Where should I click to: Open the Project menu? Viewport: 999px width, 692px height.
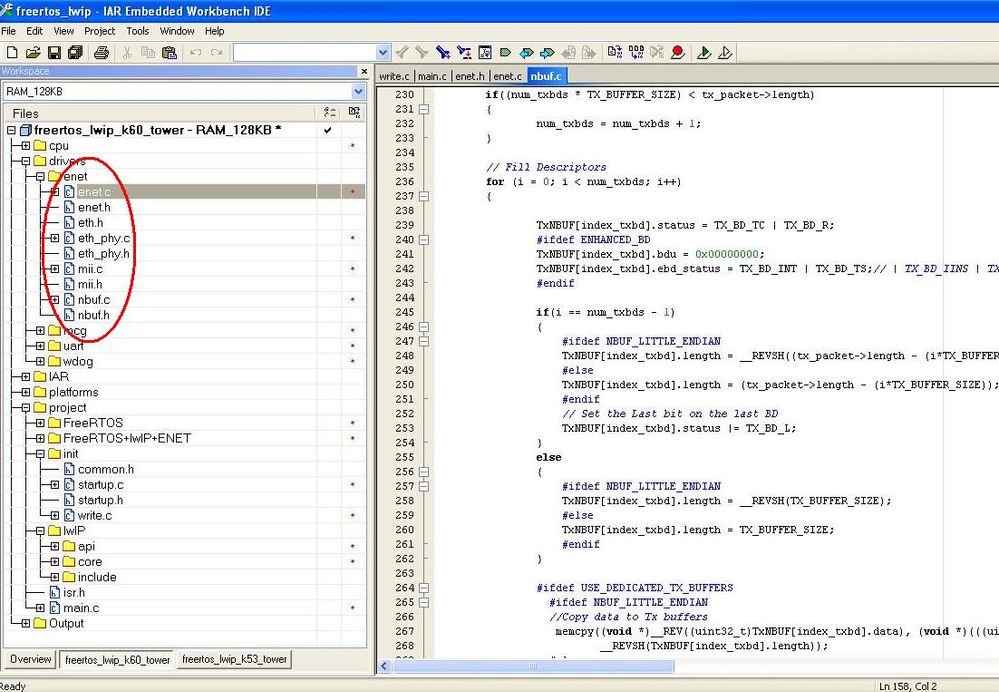tap(99, 31)
